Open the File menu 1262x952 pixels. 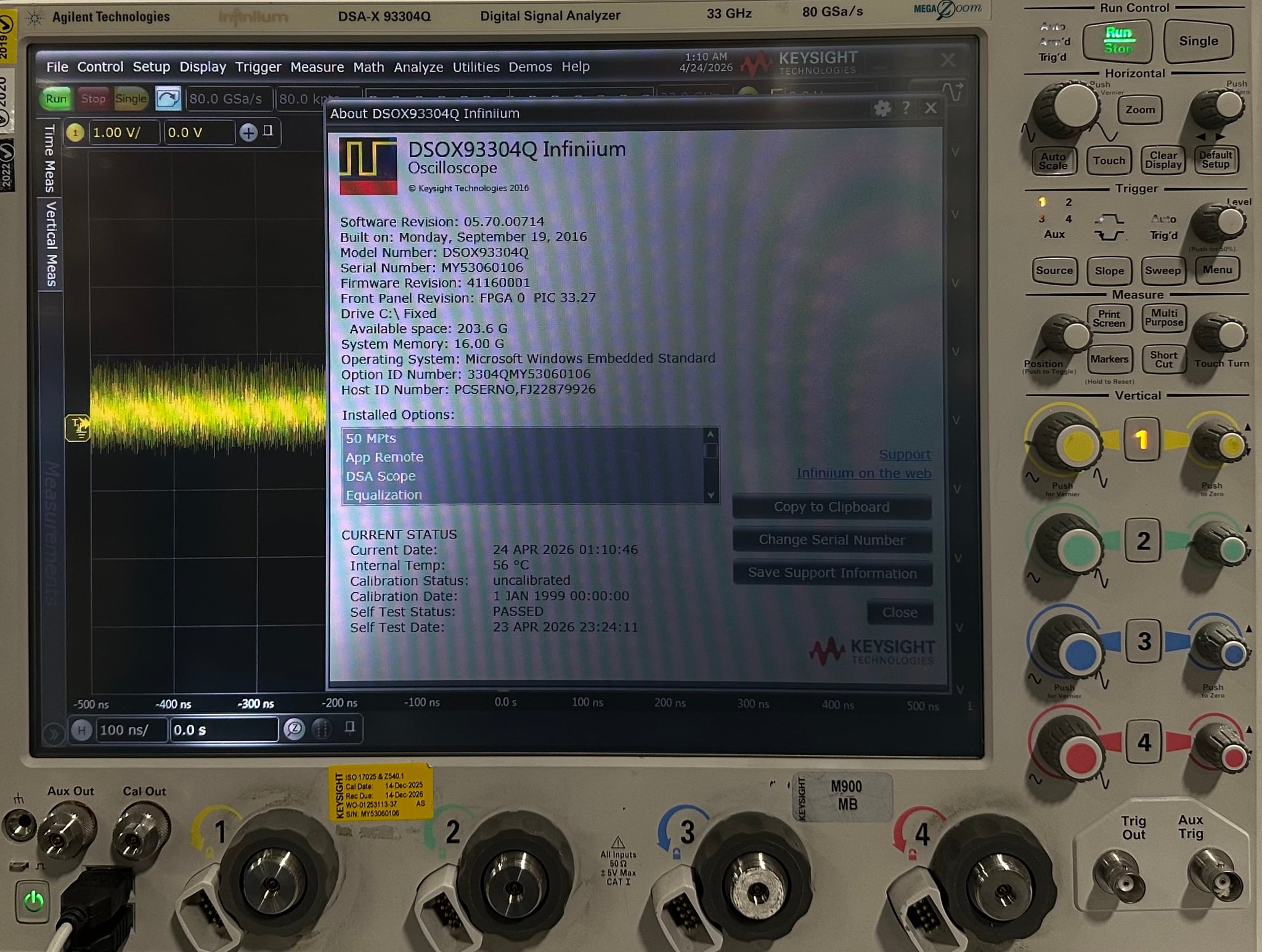(x=57, y=67)
